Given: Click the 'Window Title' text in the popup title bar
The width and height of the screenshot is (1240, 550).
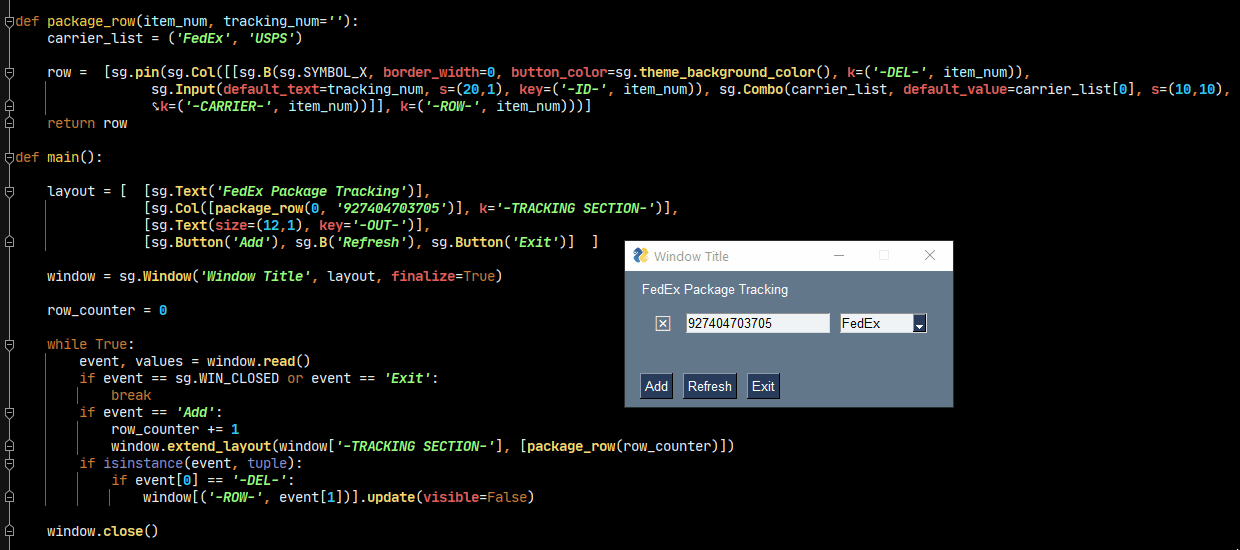Looking at the screenshot, I should 691,256.
